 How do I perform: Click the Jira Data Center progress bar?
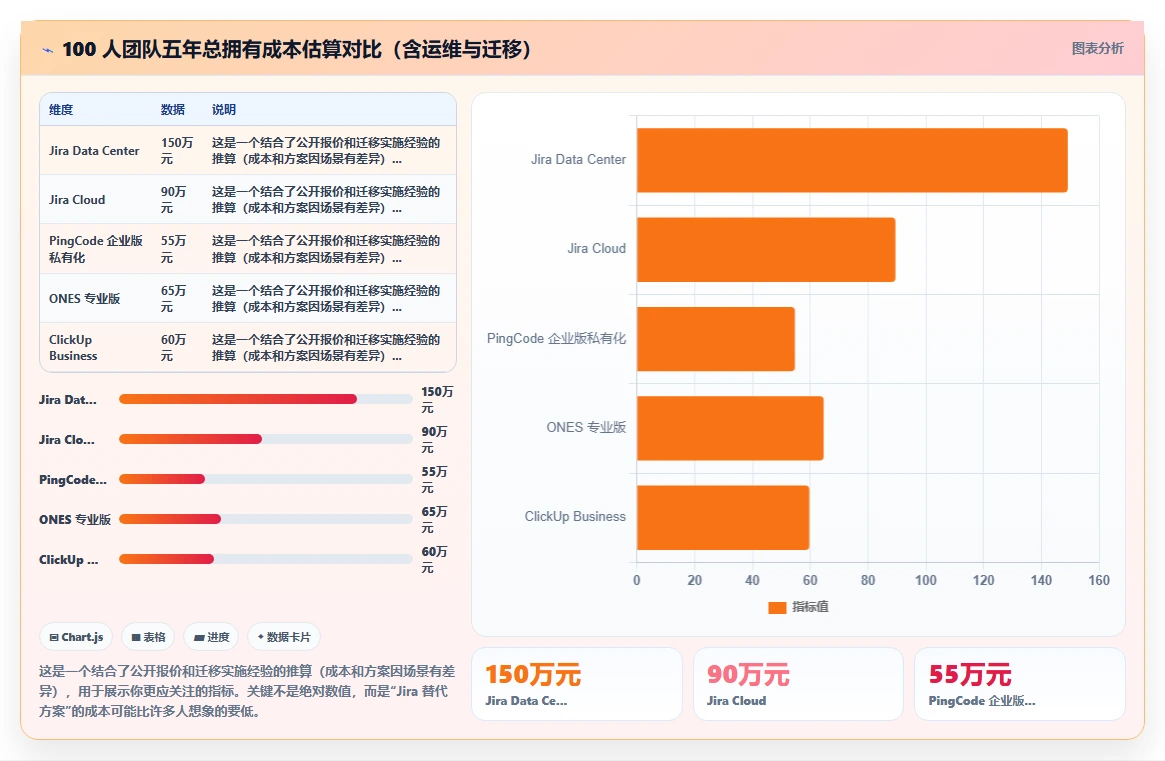(265, 399)
